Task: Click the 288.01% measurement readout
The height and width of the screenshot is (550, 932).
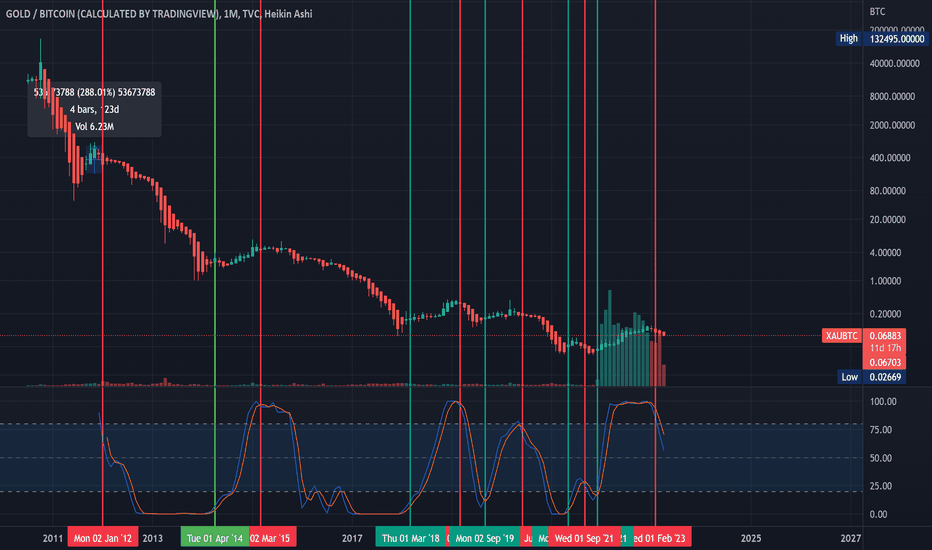Action: pos(96,92)
